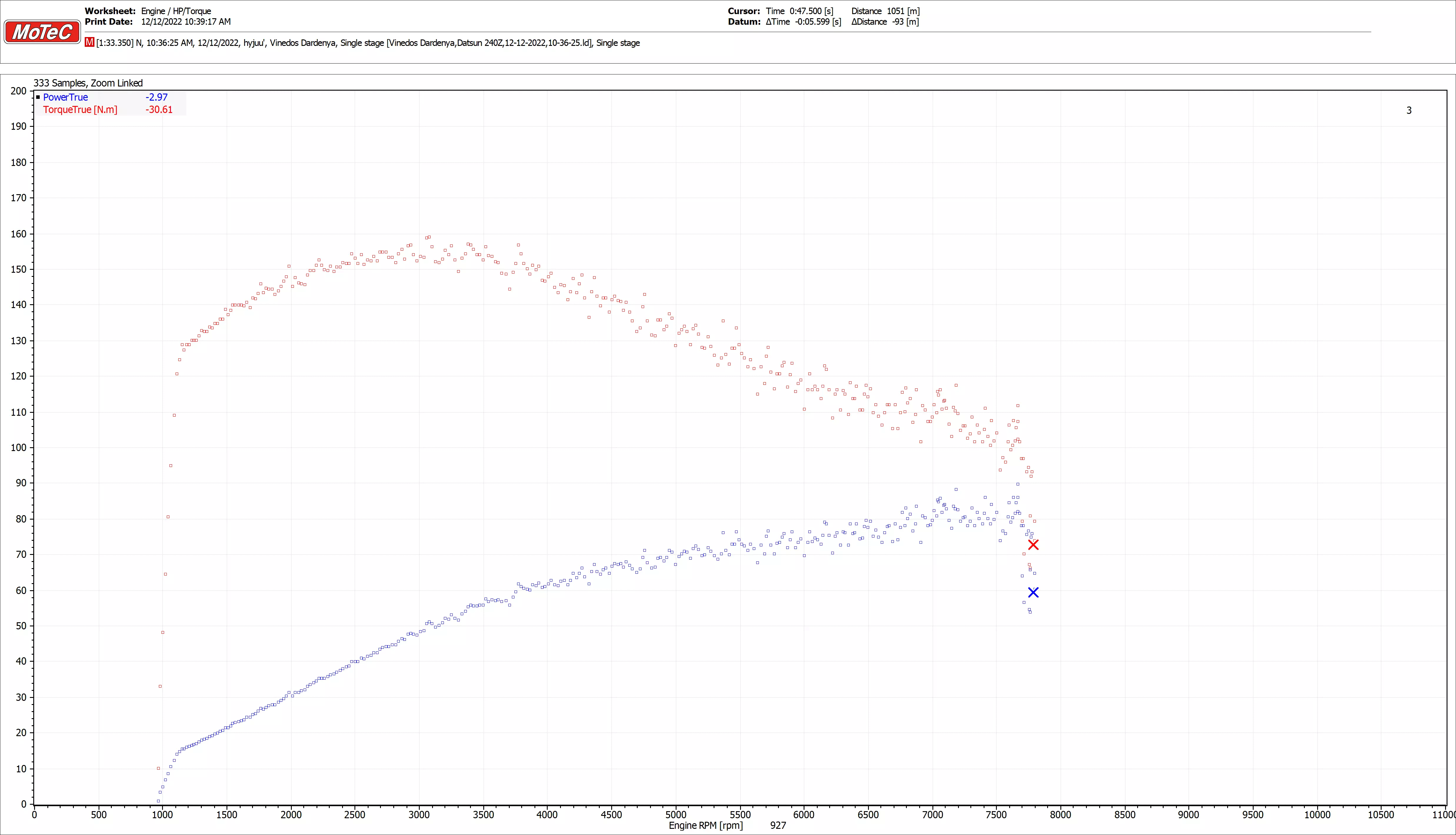Click the log file description text line
The width and height of the screenshot is (1456, 835).
(x=368, y=43)
